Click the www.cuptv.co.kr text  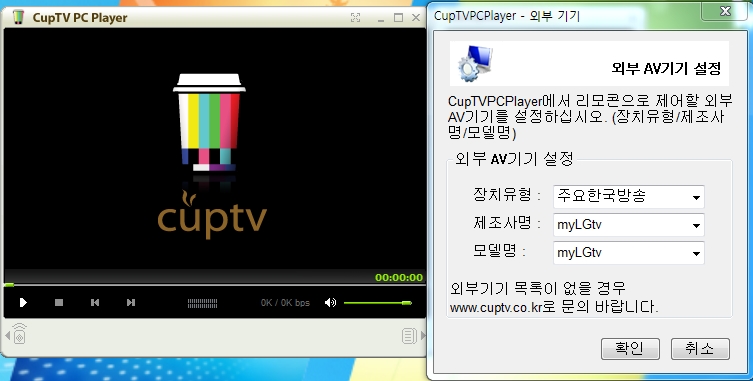click(x=496, y=307)
